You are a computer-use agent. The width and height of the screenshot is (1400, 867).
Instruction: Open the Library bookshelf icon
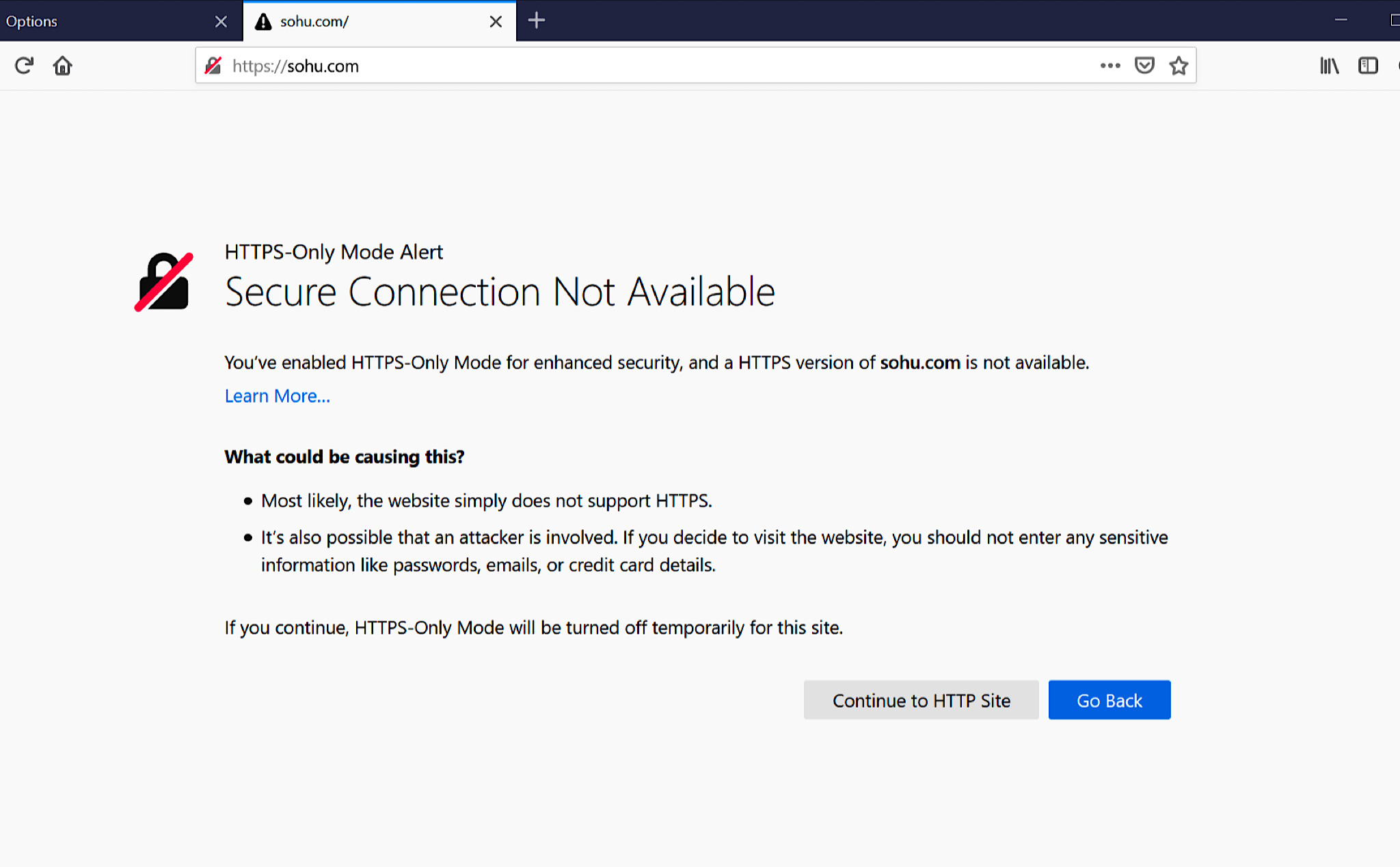(x=1329, y=66)
